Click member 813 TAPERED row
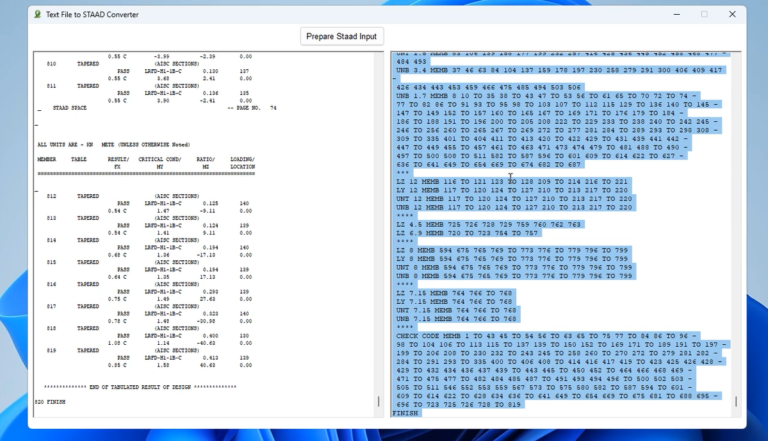Viewport: 768px width, 441px height. pyautogui.click(x=123, y=218)
